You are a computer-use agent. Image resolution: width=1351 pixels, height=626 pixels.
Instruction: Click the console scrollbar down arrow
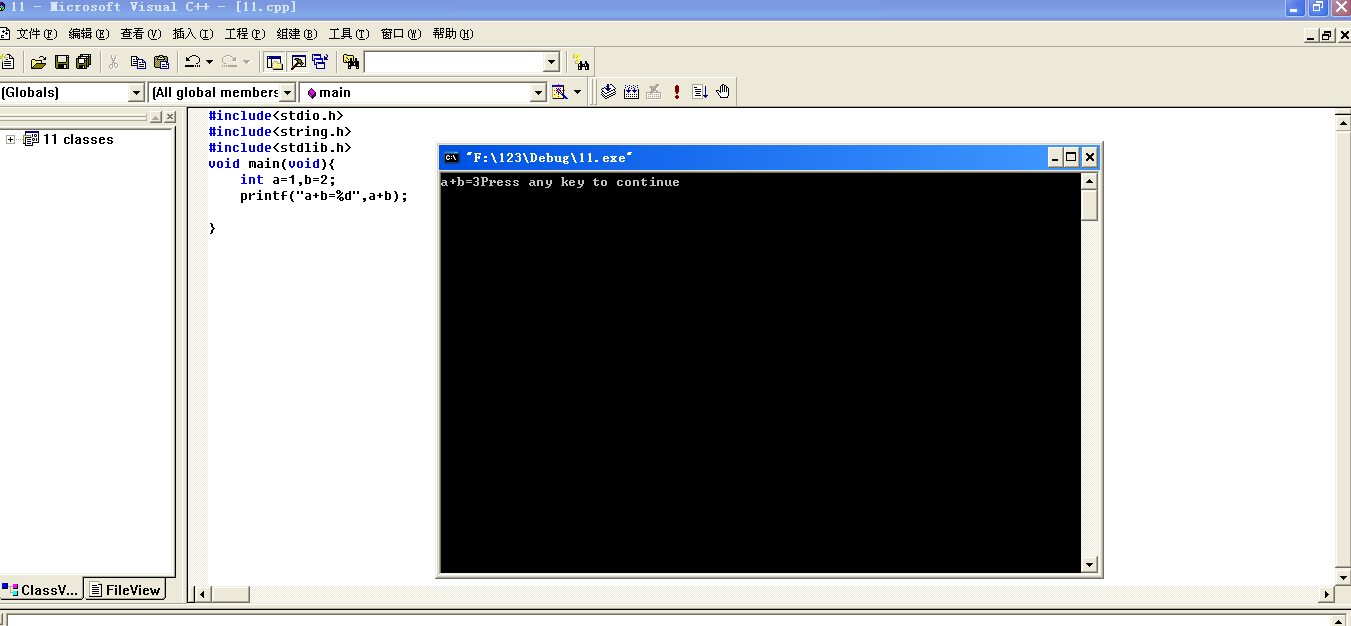click(1090, 564)
